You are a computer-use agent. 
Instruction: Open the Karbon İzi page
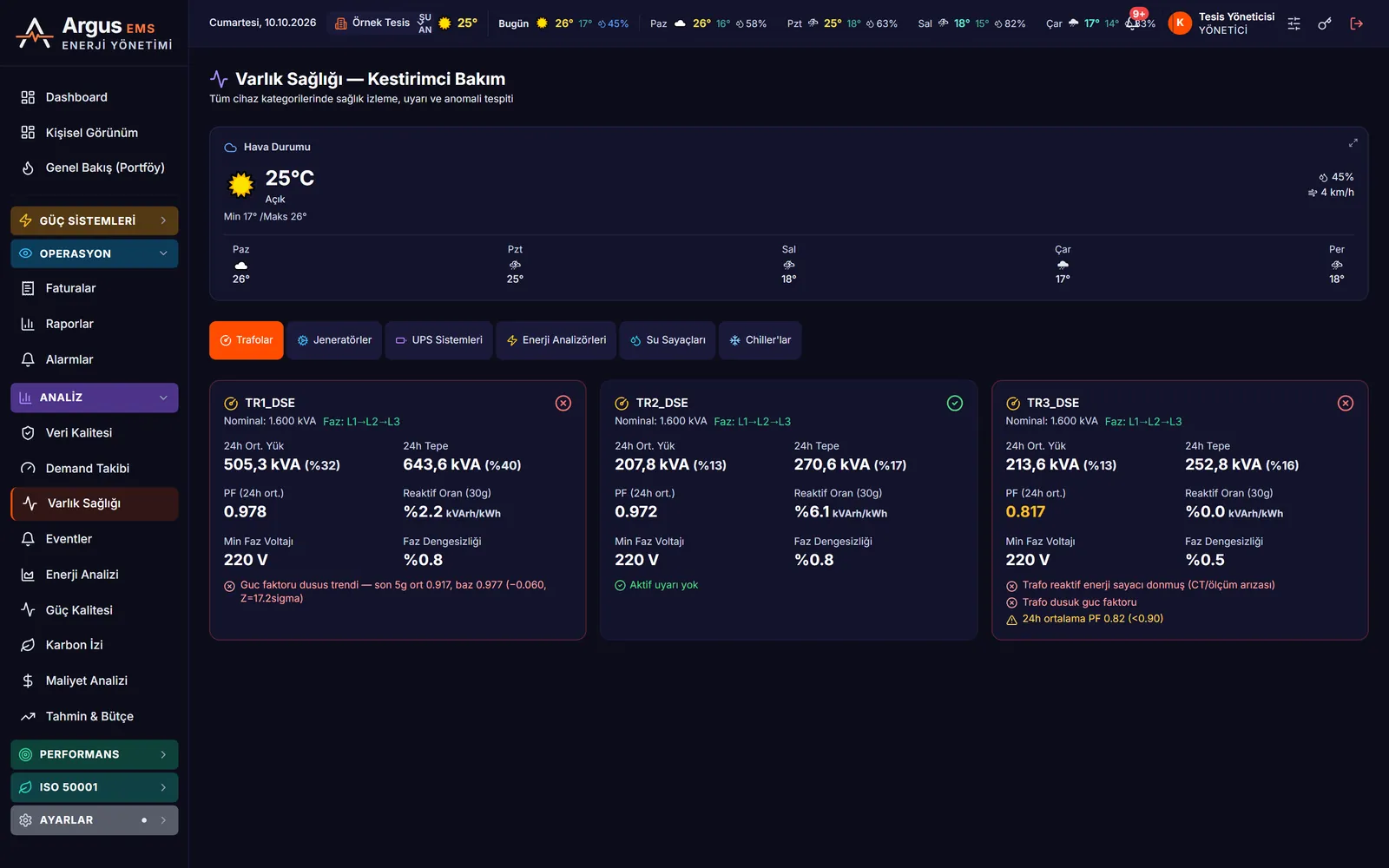(95, 645)
